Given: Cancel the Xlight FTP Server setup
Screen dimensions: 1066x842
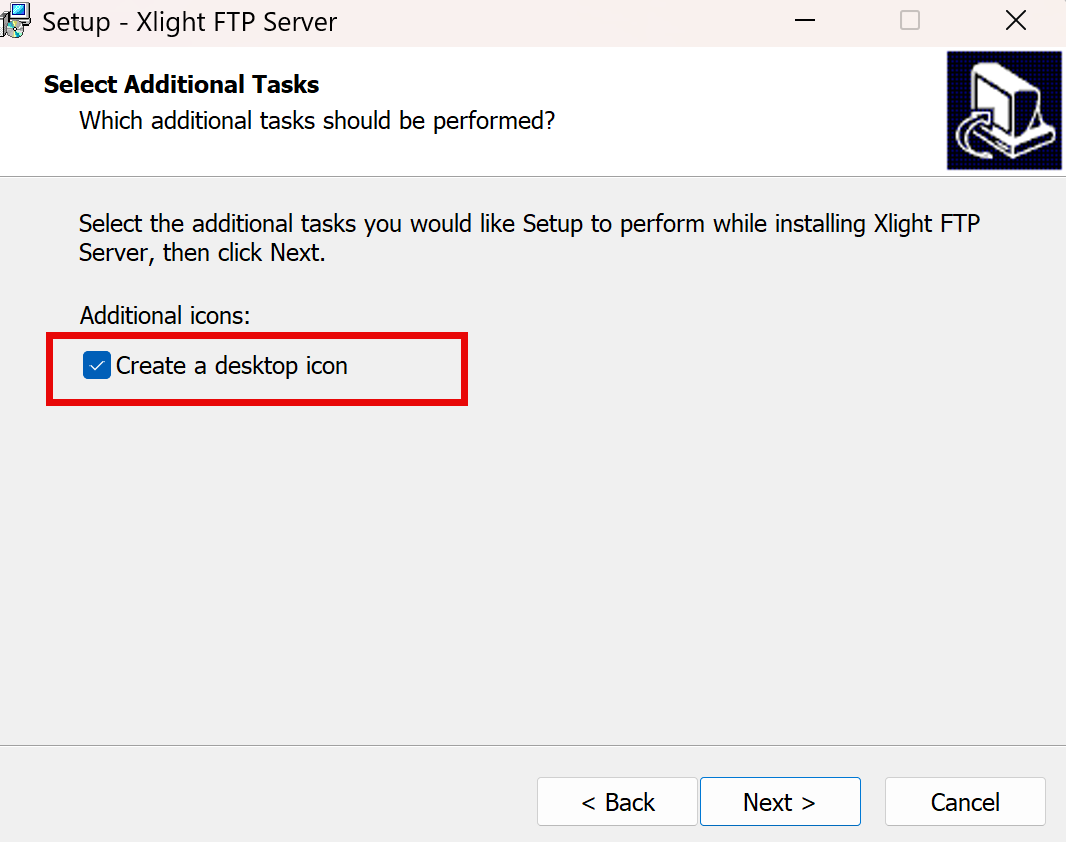Looking at the screenshot, I should [x=964, y=802].
